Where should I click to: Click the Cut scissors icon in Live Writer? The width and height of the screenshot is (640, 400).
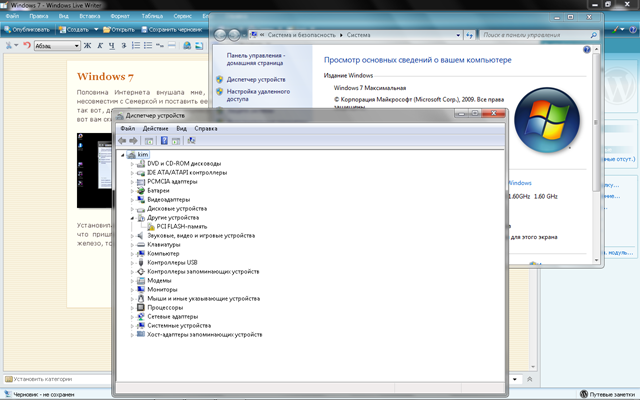point(8,45)
